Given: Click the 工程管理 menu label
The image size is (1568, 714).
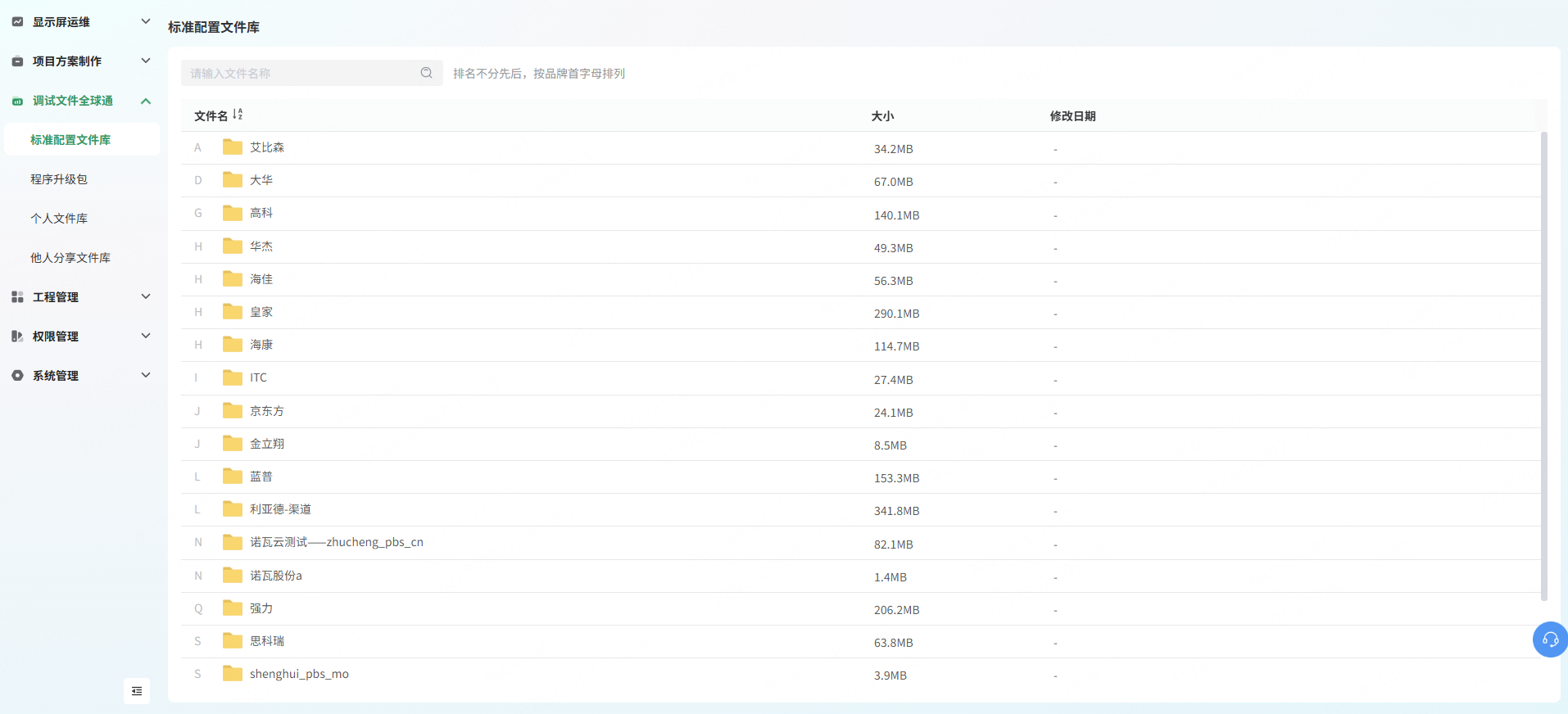Looking at the screenshot, I should click(56, 297).
